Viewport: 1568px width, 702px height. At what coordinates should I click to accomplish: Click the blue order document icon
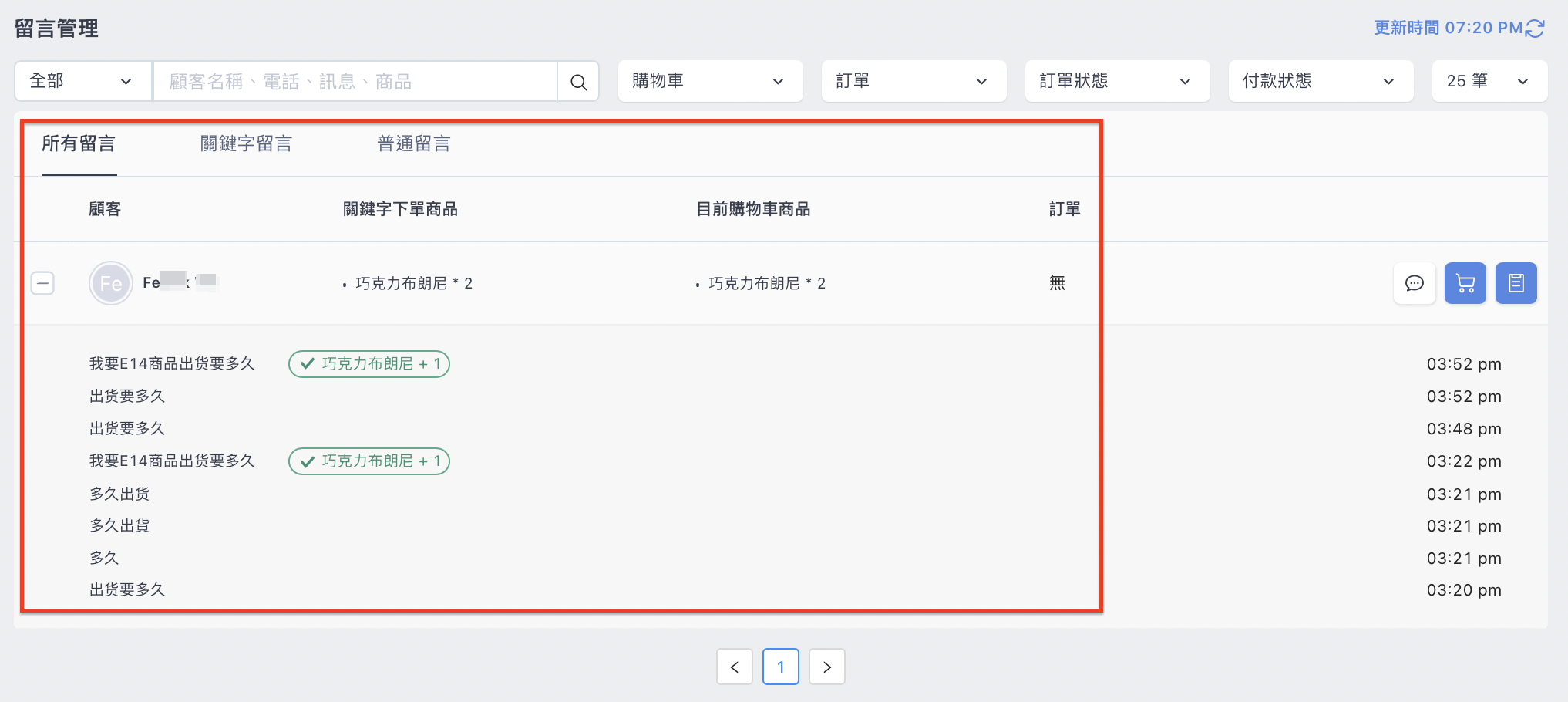pyautogui.click(x=1516, y=283)
